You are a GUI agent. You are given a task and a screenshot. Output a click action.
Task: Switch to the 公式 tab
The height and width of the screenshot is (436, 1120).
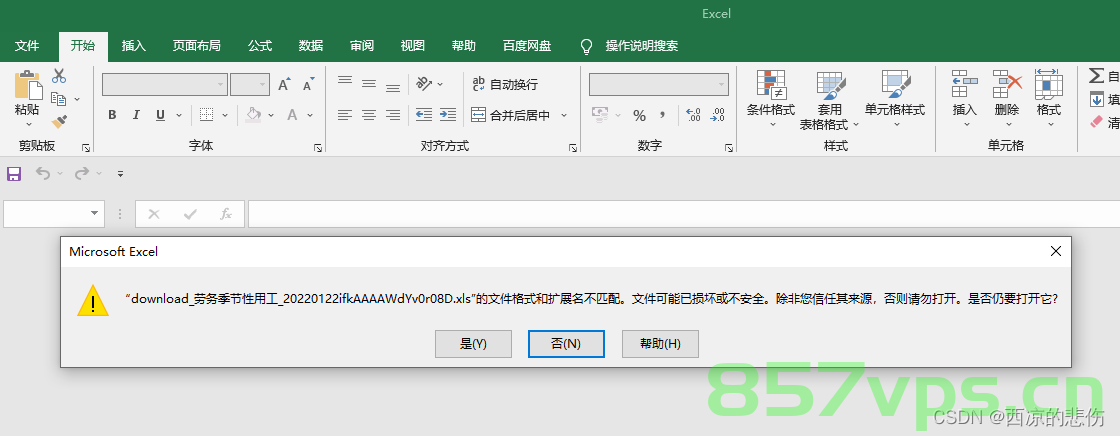point(260,46)
